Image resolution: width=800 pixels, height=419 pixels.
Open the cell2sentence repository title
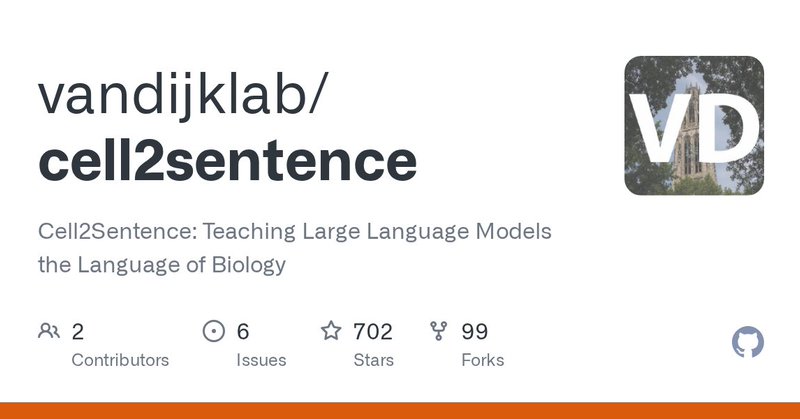coord(228,160)
